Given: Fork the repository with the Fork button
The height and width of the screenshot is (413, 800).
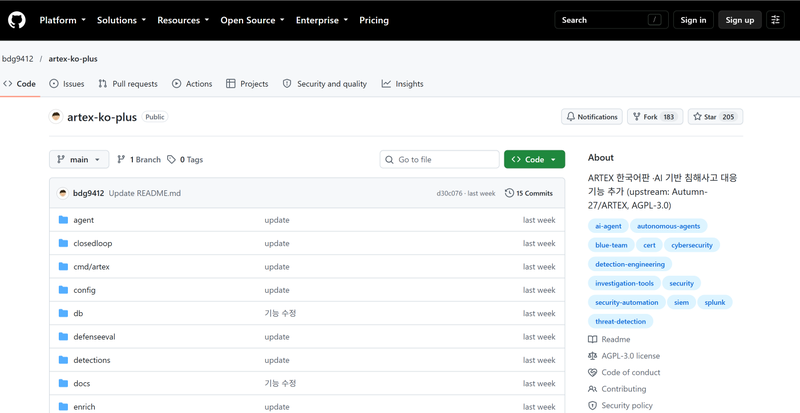Looking at the screenshot, I should tap(655, 117).
